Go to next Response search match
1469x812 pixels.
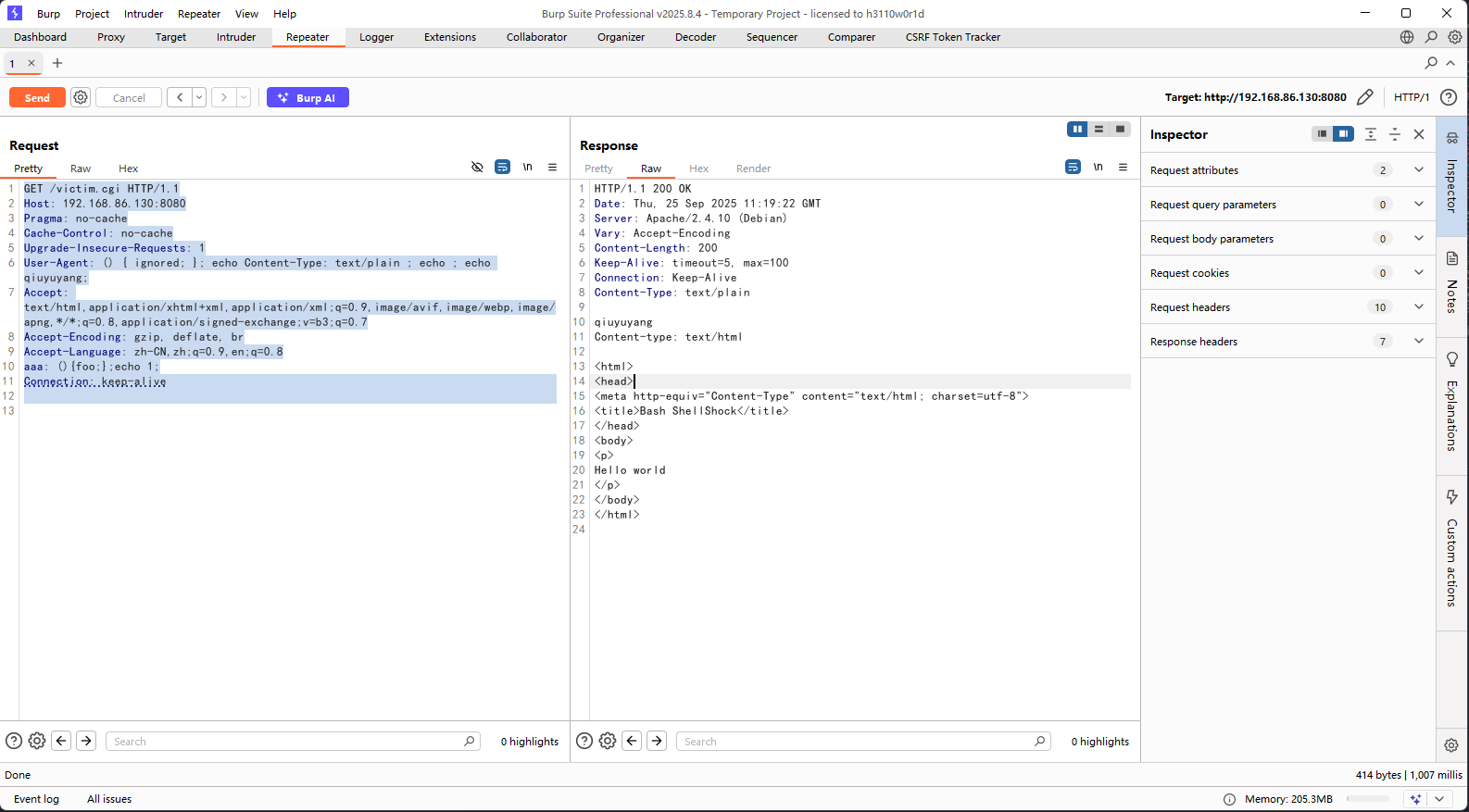tap(657, 741)
